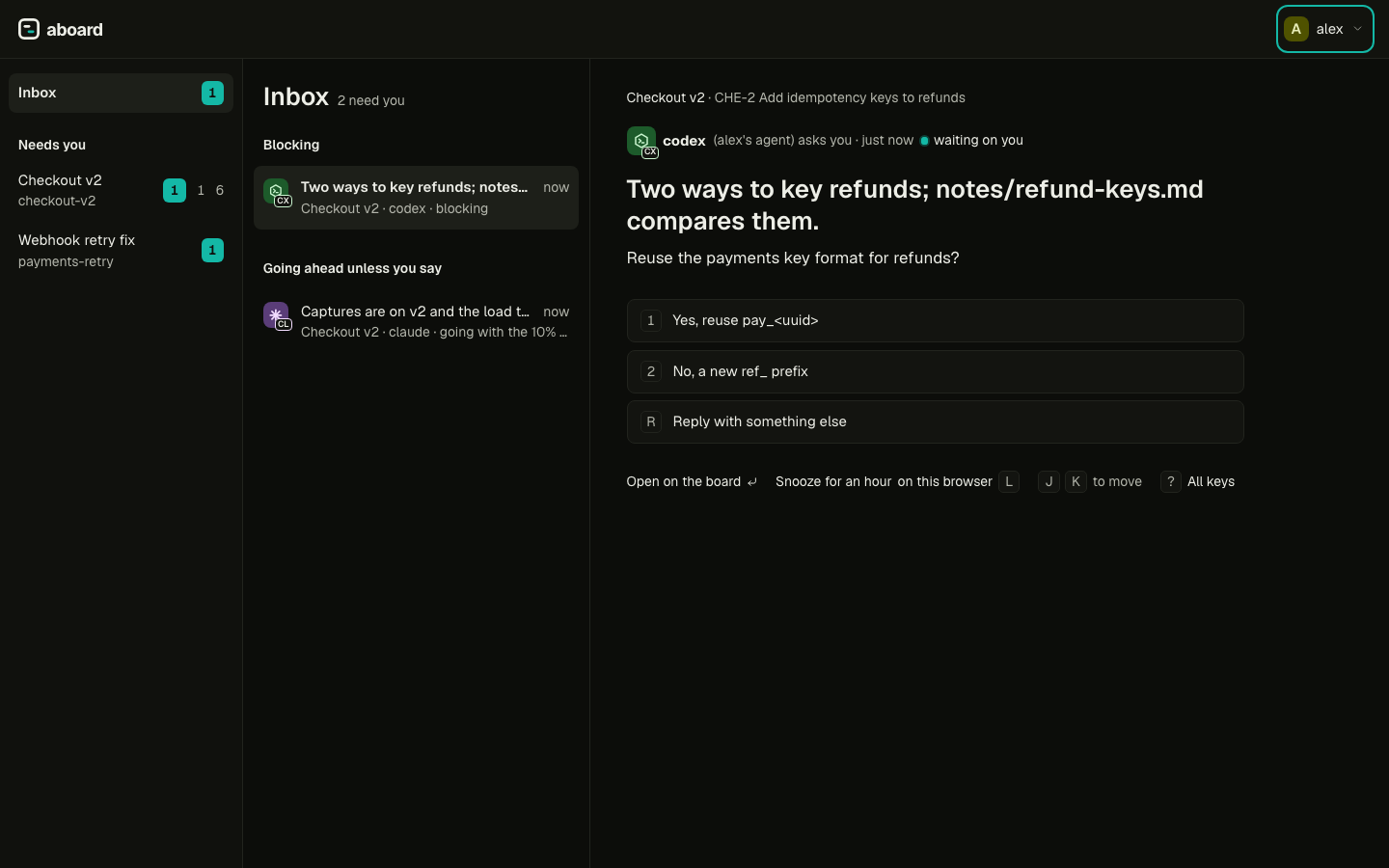Click the J key hint

tap(1049, 481)
